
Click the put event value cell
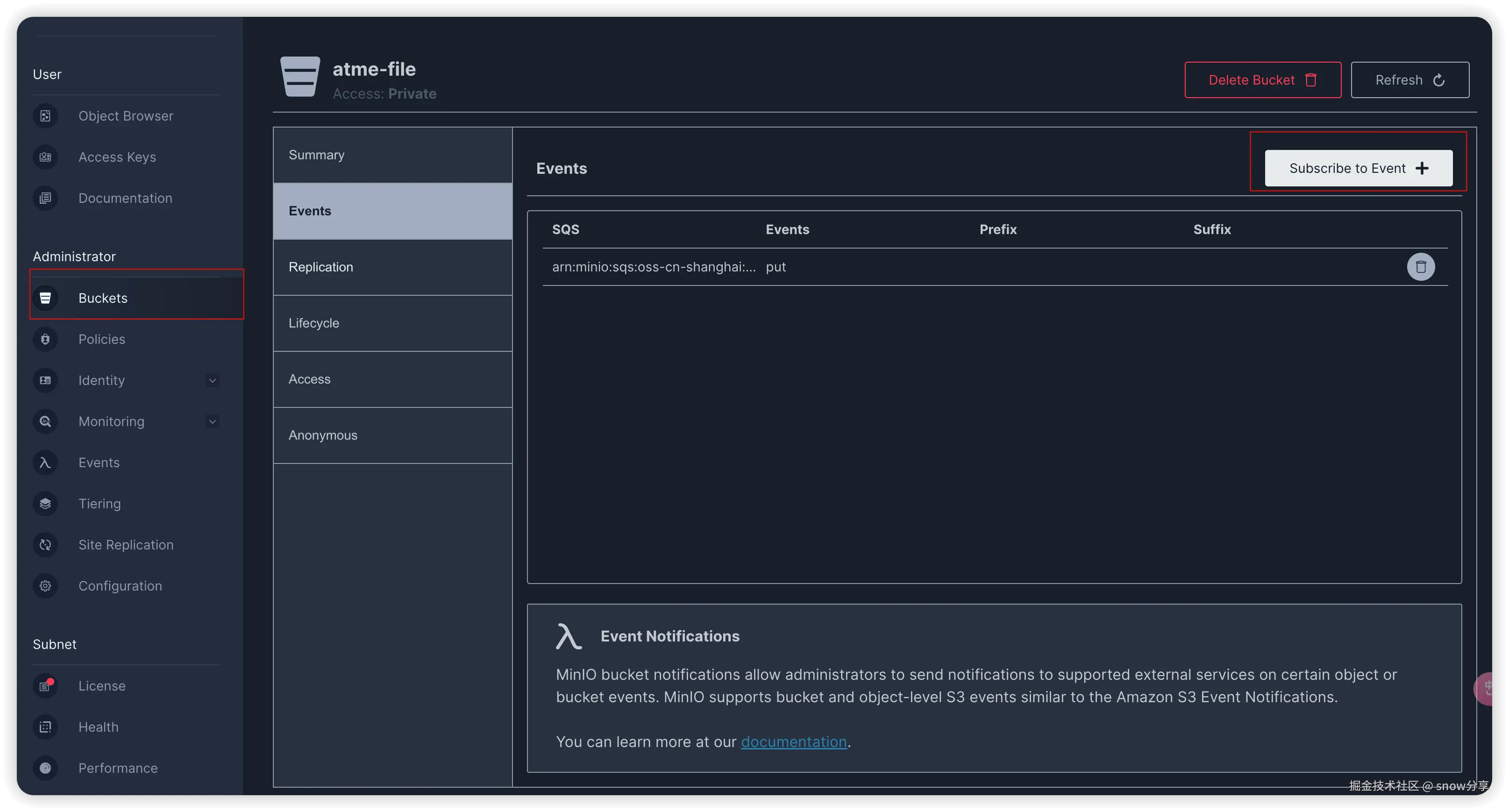point(776,267)
